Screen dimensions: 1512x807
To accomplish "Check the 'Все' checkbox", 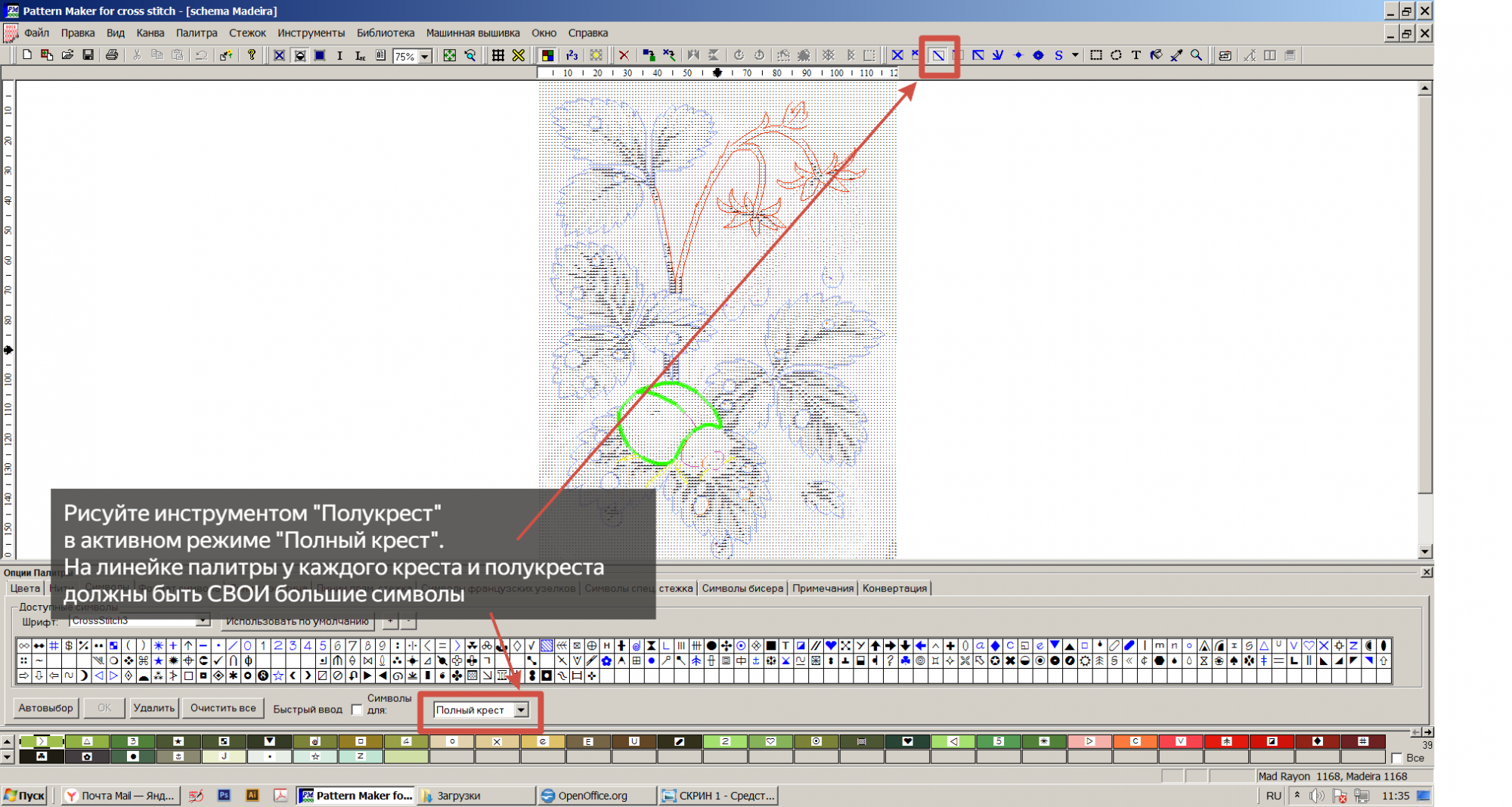I will click(1396, 758).
